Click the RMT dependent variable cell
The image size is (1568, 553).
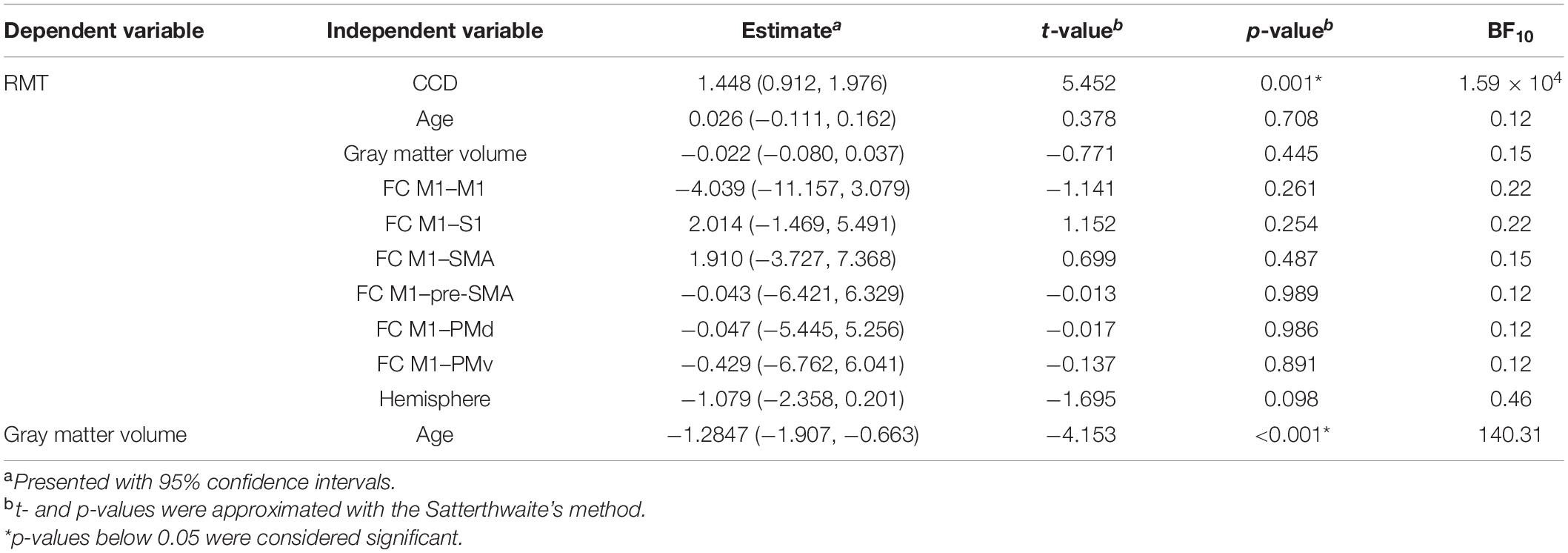(x=26, y=83)
